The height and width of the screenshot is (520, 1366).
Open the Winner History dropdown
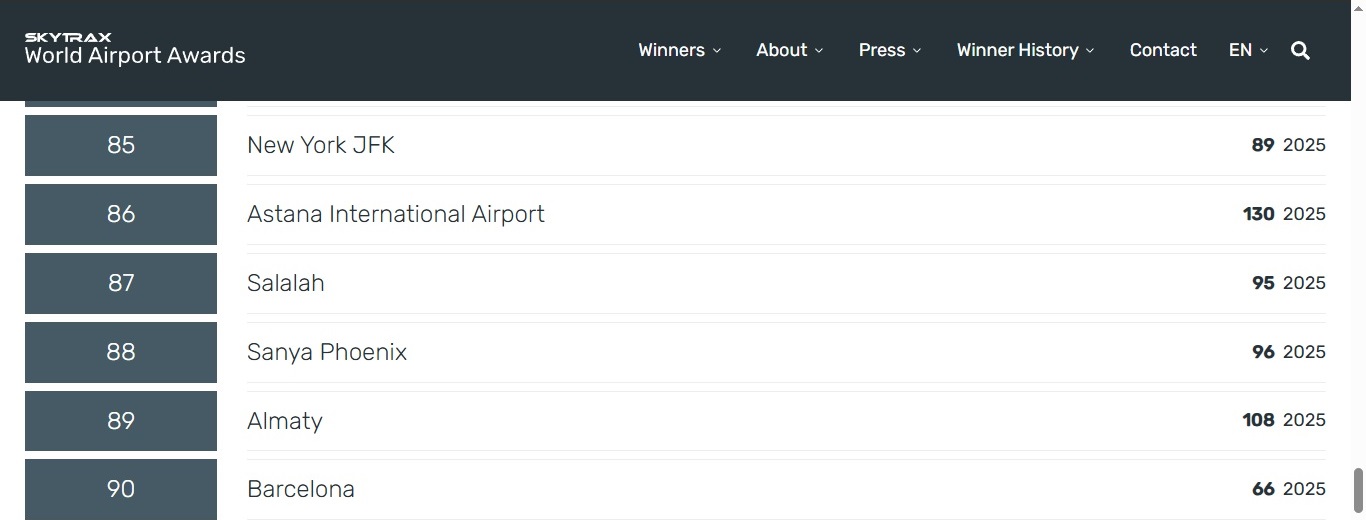click(1025, 50)
